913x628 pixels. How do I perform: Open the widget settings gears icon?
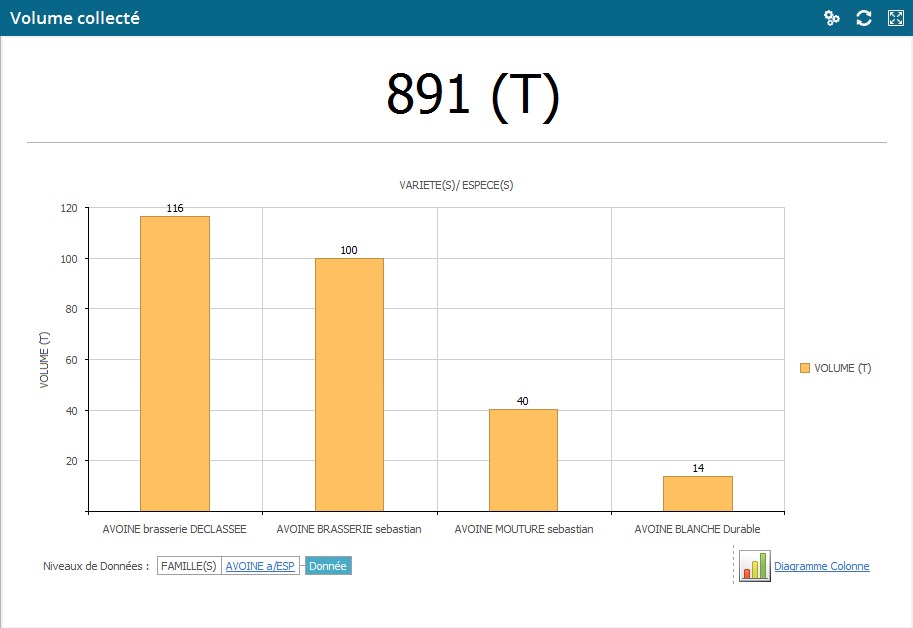coord(831,18)
